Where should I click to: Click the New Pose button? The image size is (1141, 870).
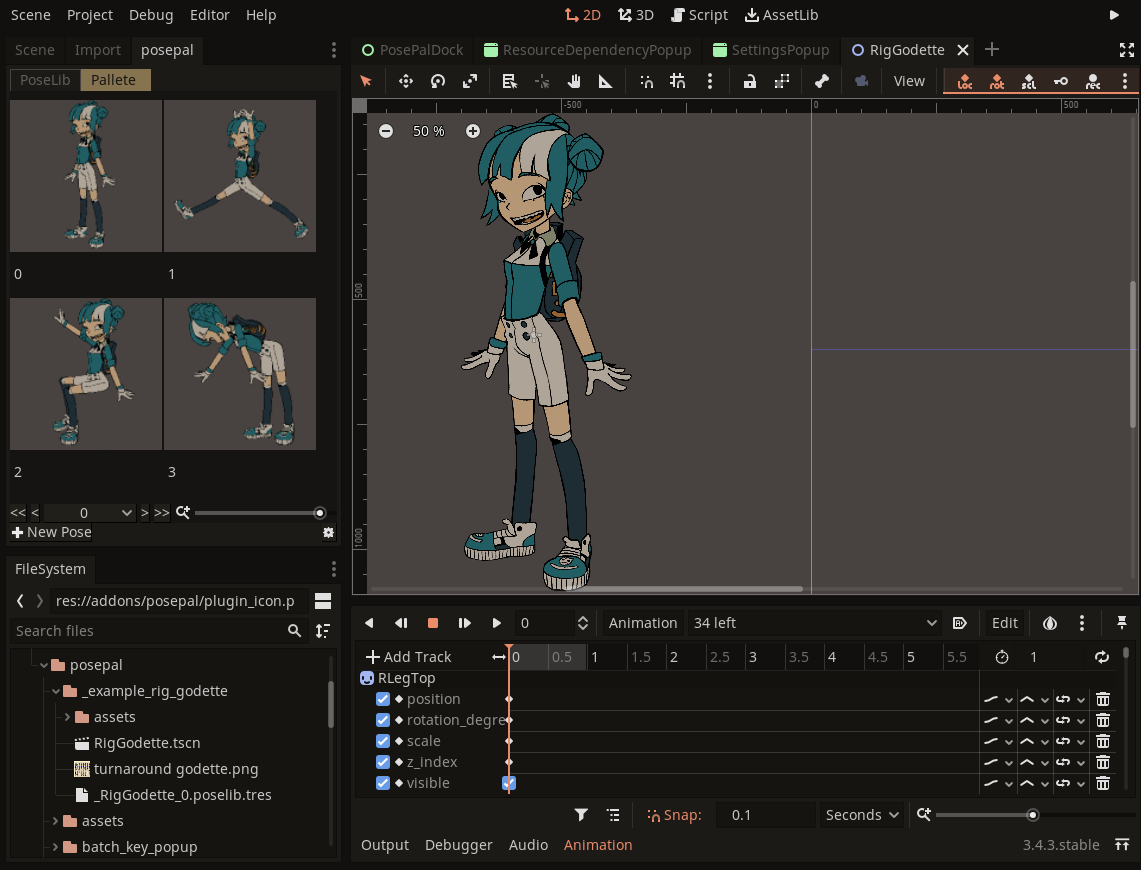[52, 532]
